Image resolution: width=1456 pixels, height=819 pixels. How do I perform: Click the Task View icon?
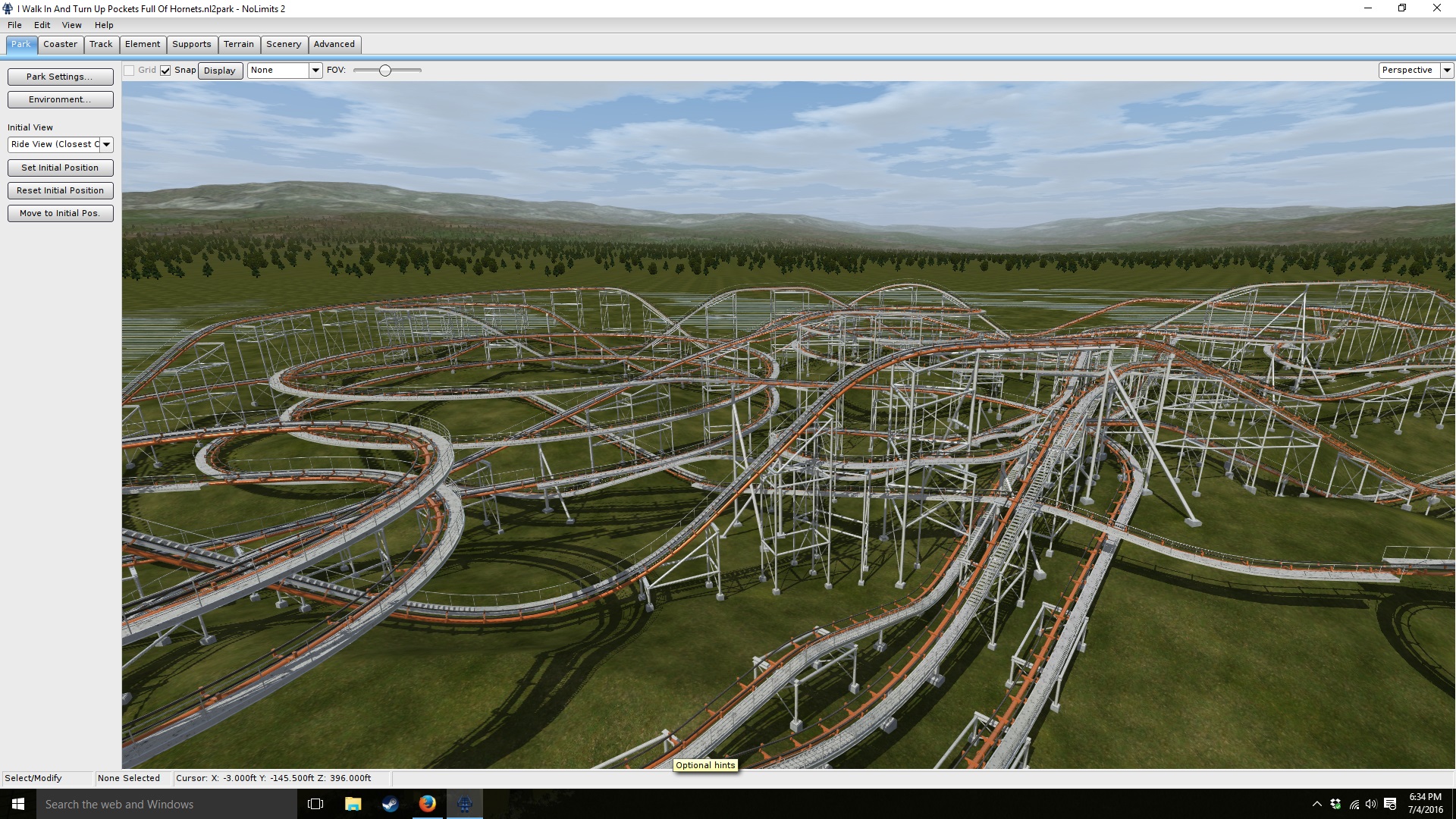(x=315, y=804)
